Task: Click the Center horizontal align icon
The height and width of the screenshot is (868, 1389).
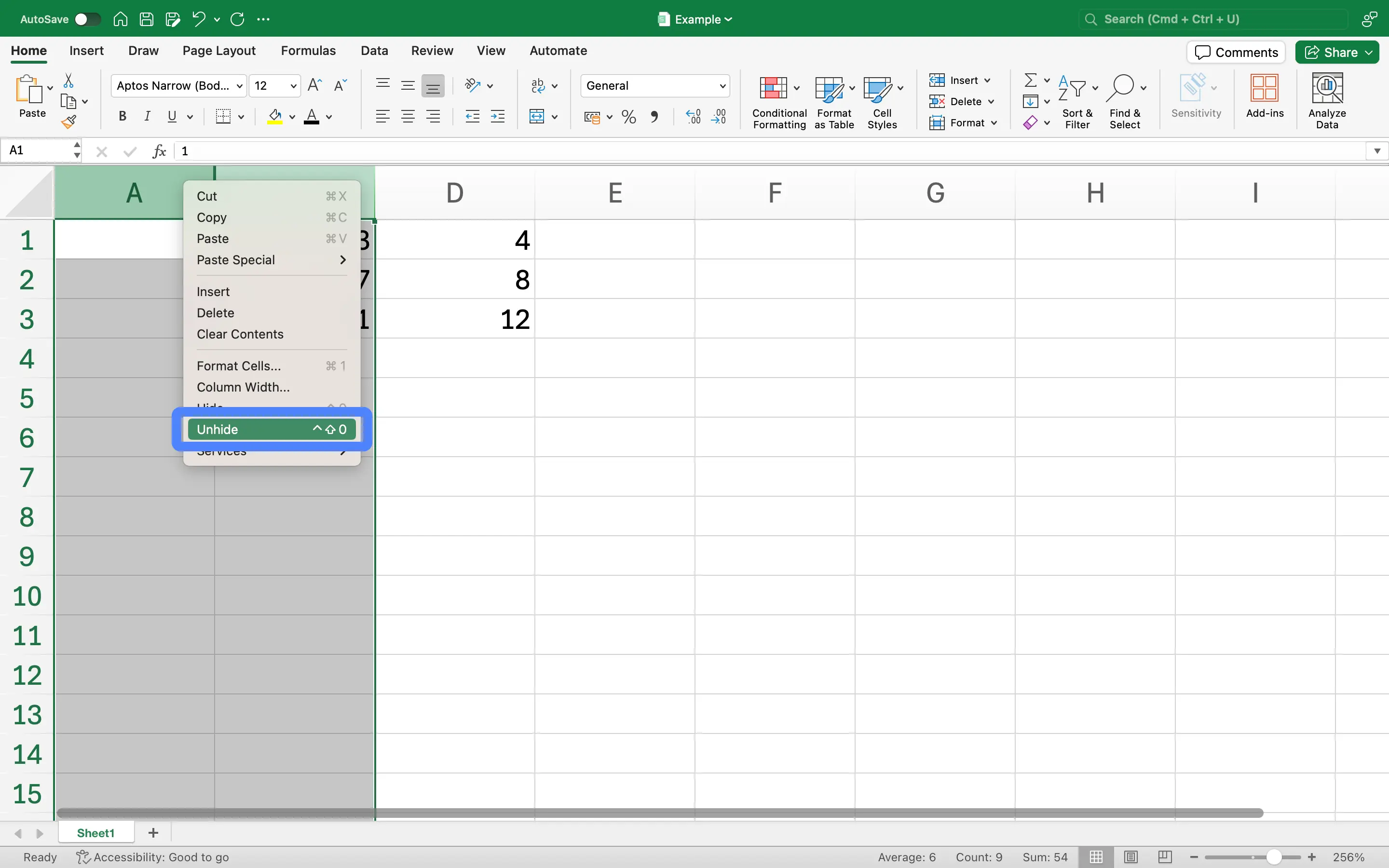Action: (408, 117)
